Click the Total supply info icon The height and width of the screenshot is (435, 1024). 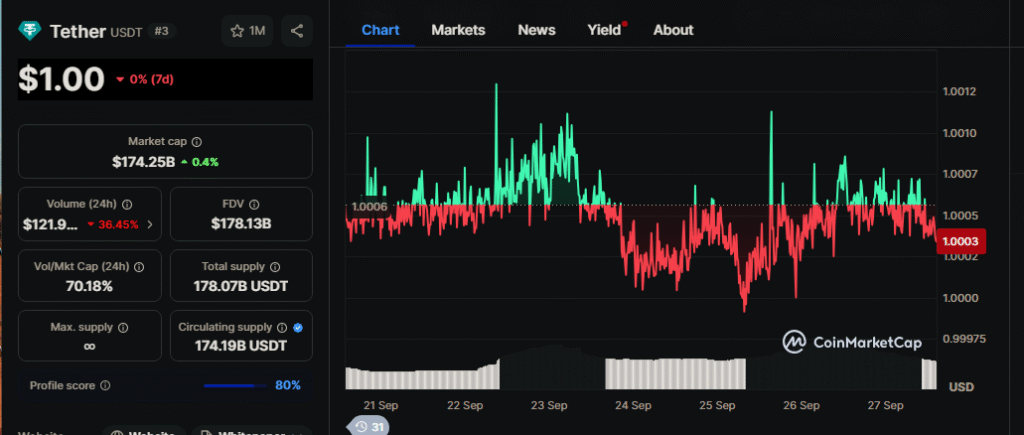click(275, 267)
